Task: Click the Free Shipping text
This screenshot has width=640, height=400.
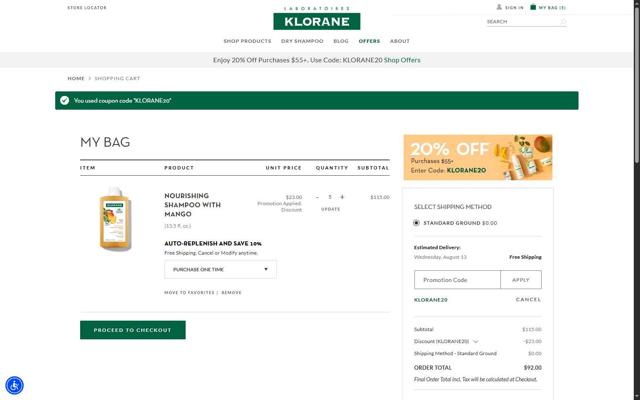Action: (525, 257)
